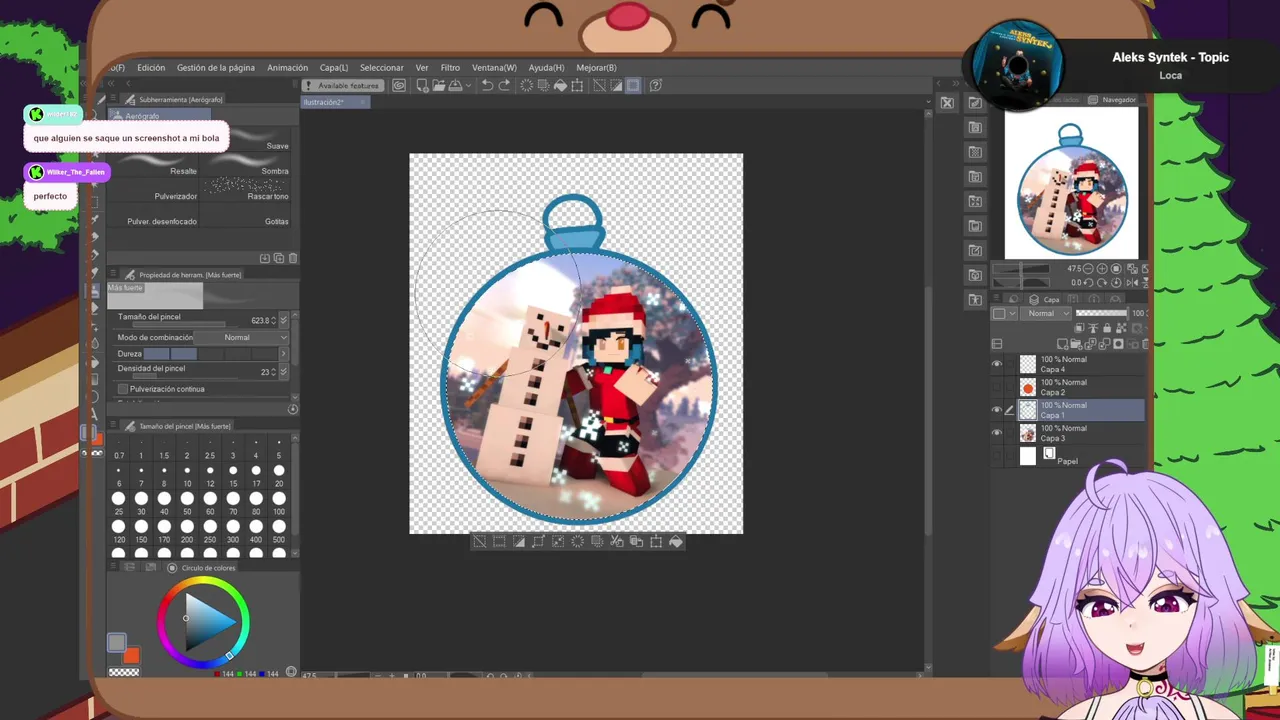Image resolution: width=1280 pixels, height=720 pixels.
Task: Rotate canvas left in Navegador panel
Action: point(1088,283)
